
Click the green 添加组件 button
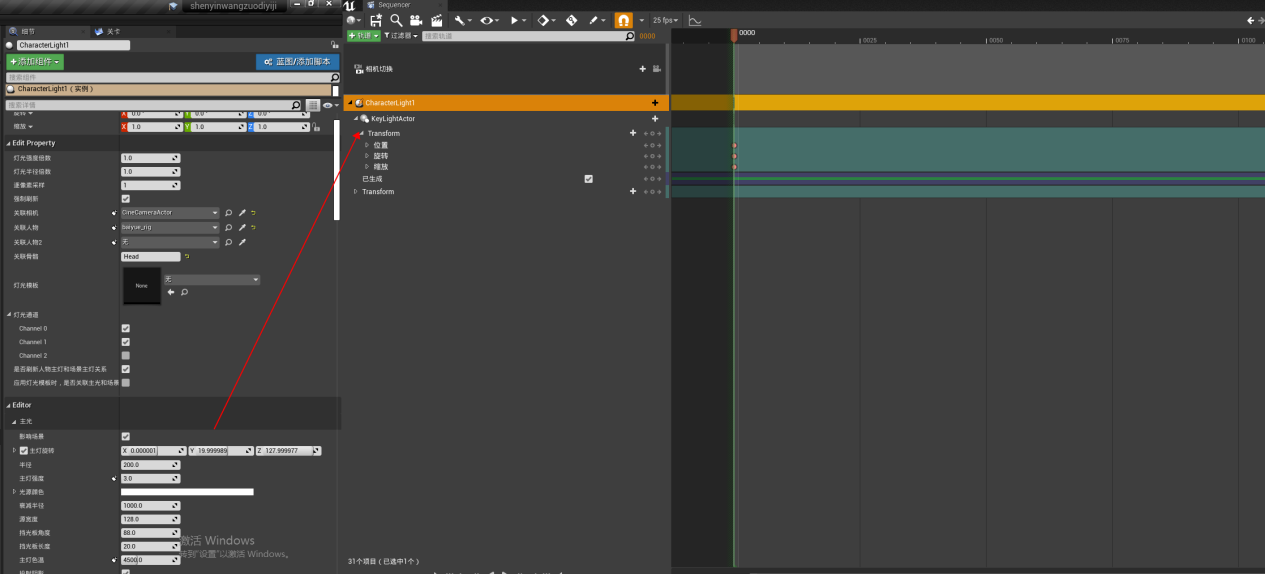(x=35, y=62)
